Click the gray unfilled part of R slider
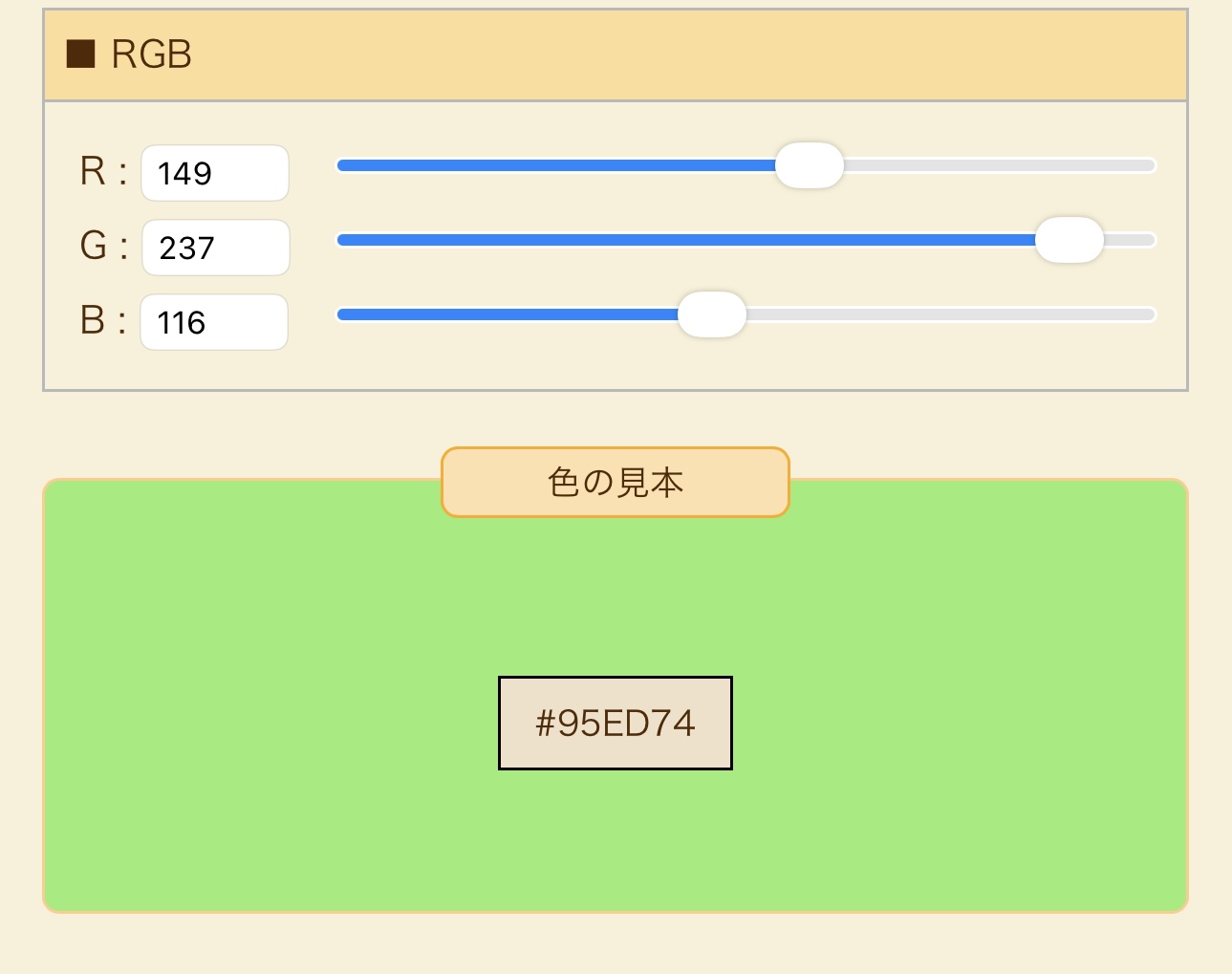Image resolution: width=1232 pixels, height=974 pixels. pyautogui.click(x=999, y=165)
